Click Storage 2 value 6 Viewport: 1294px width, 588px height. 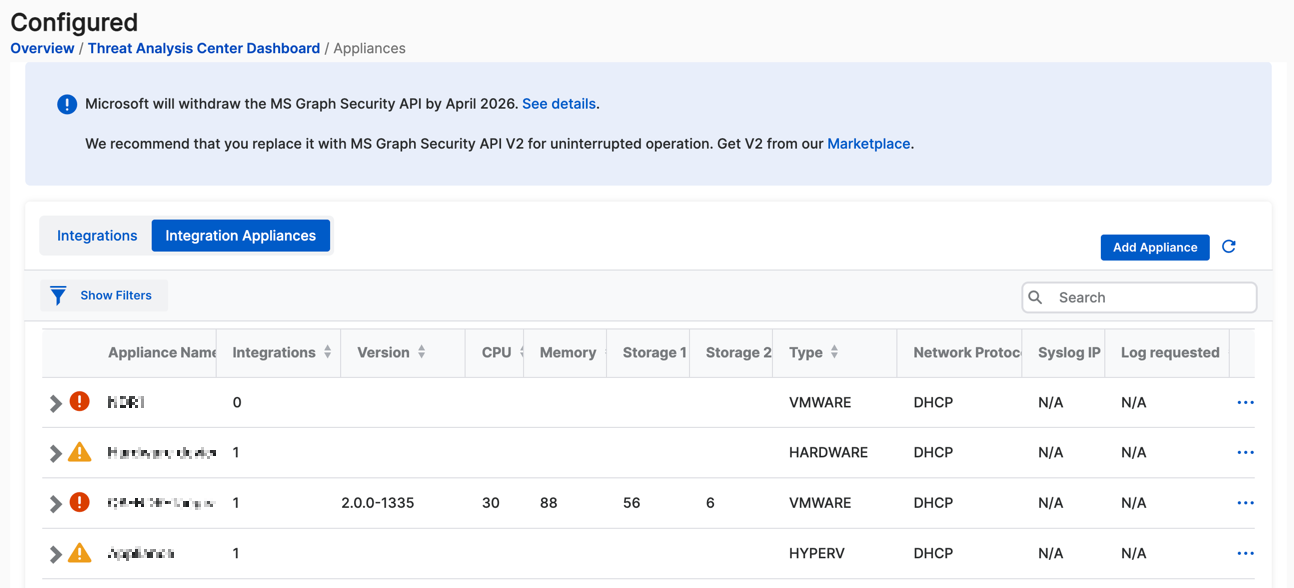(x=710, y=503)
